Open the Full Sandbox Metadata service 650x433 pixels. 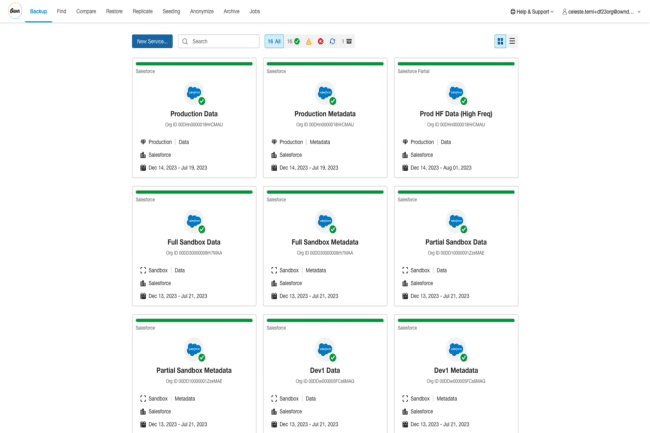coord(325,242)
